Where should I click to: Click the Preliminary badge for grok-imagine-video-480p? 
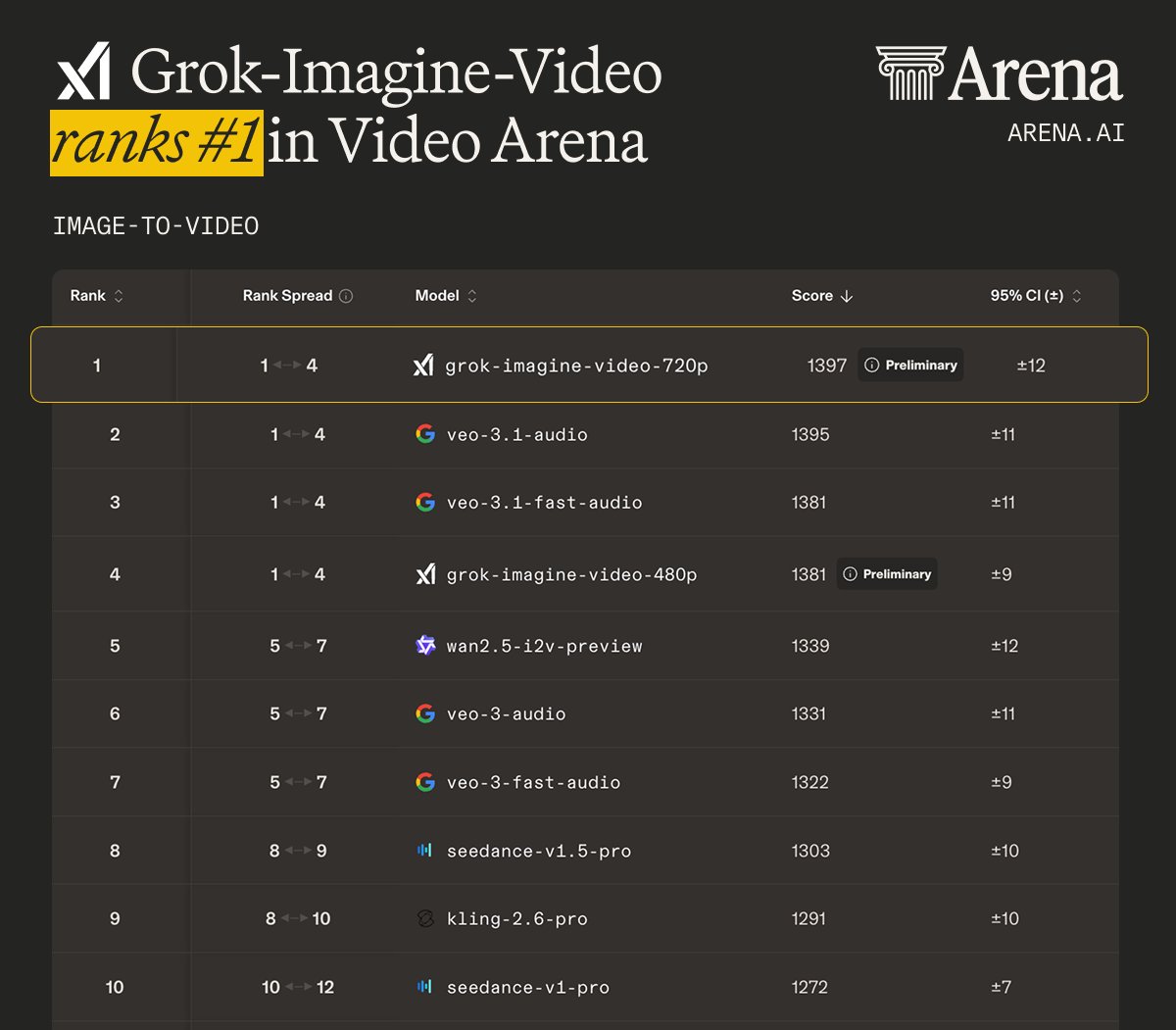tap(887, 574)
